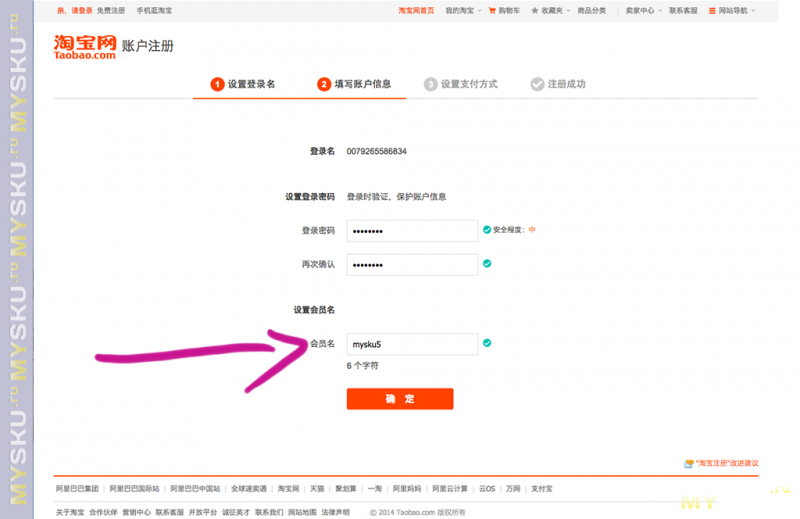Open the 手机逛淘宝 link
The image size is (800, 519).
154,10
